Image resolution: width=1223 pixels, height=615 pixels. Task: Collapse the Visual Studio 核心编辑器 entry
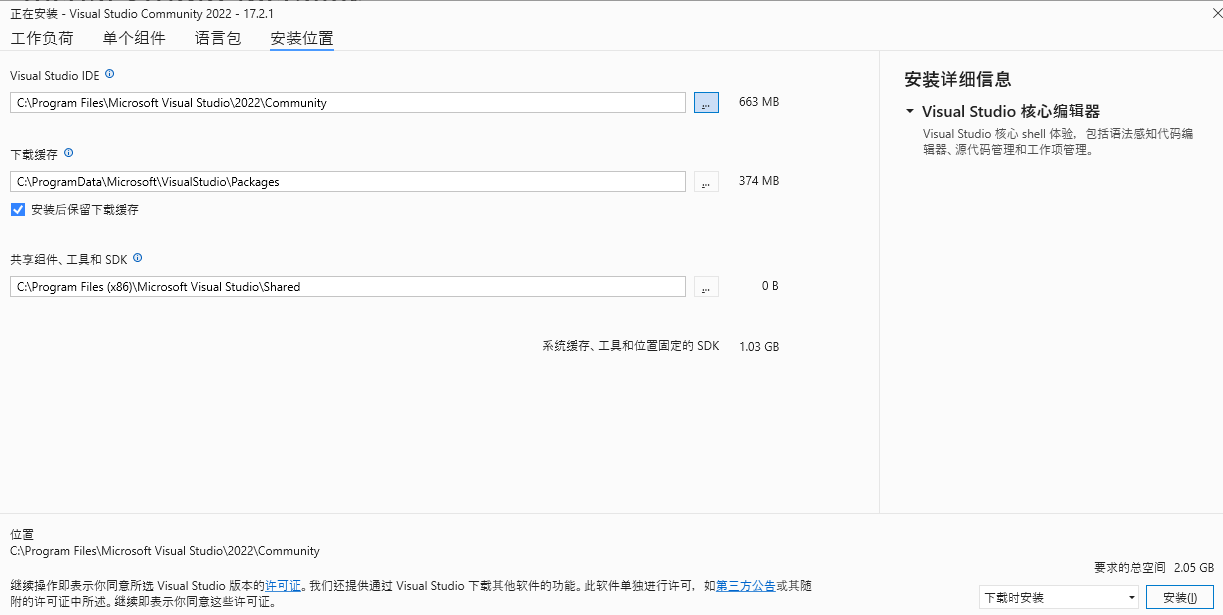(910, 111)
